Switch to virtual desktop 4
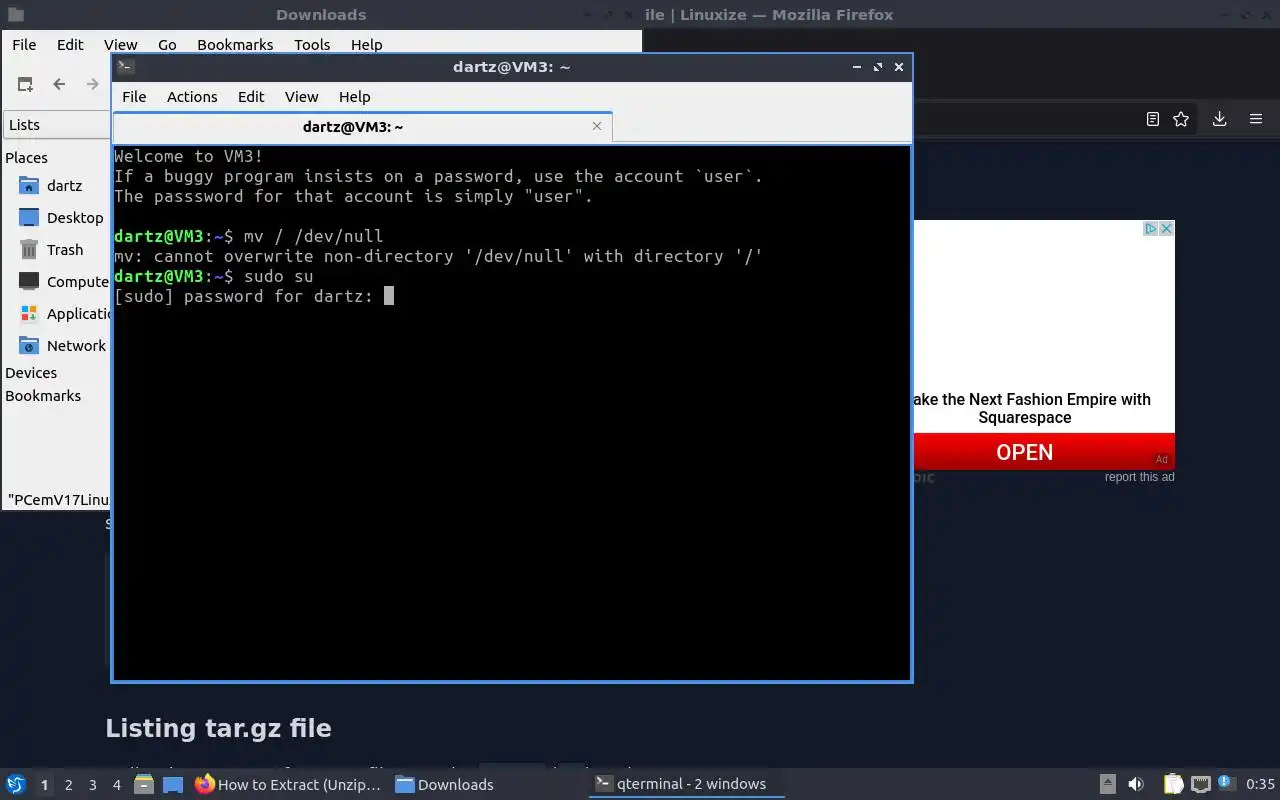Image resolution: width=1280 pixels, height=800 pixels. pos(116,785)
